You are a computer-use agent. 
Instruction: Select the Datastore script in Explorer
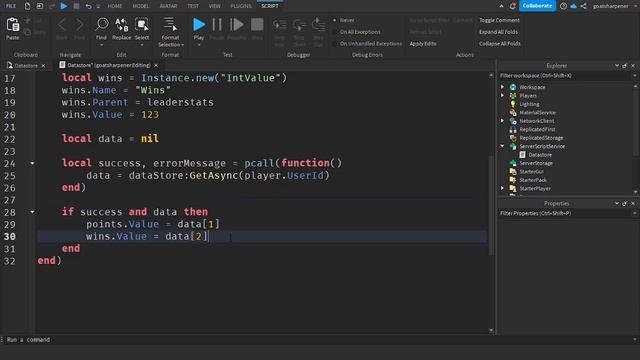tap(540, 155)
